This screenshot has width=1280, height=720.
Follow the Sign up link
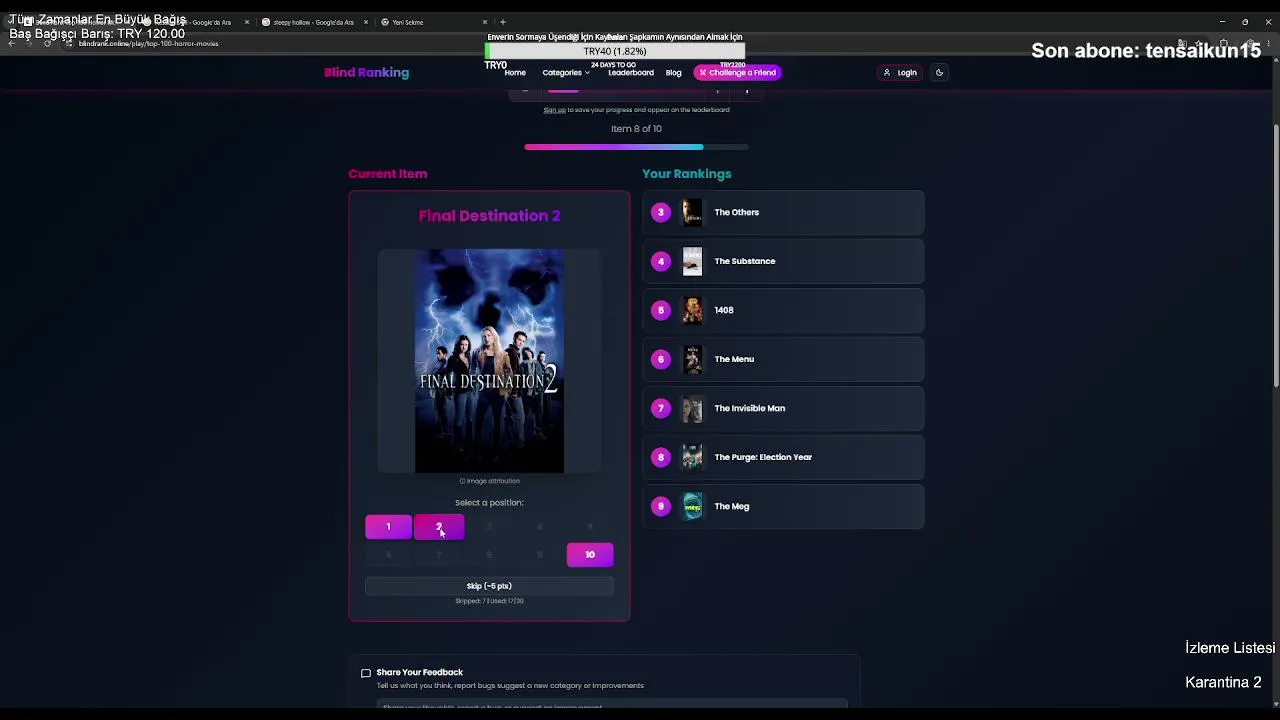[554, 110]
